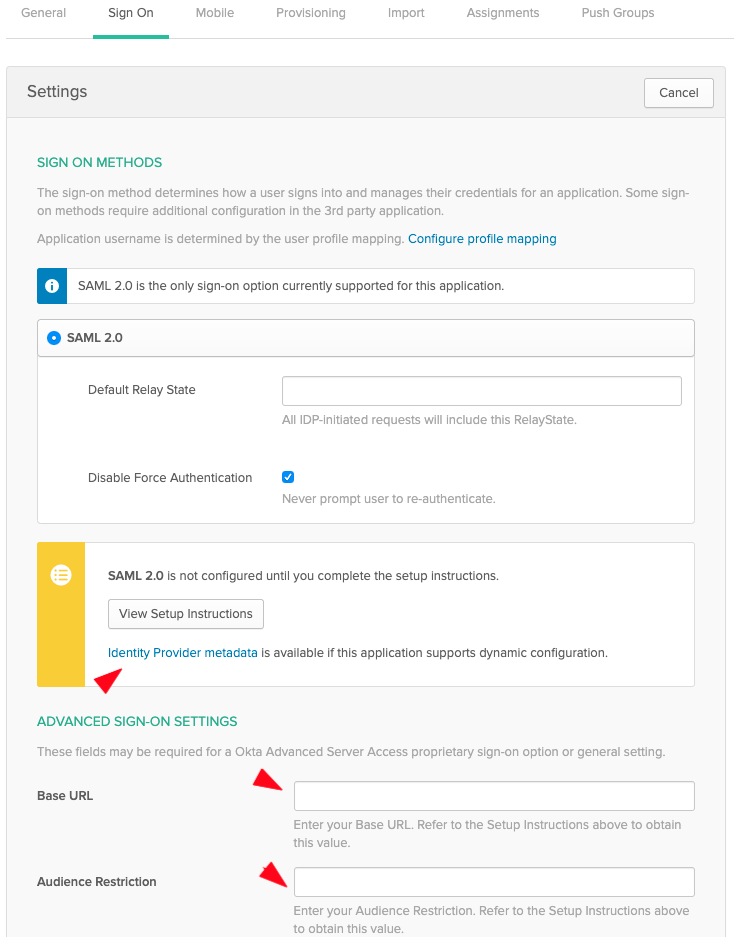Focus the Base URL input field
The height and width of the screenshot is (937, 734).
(494, 796)
